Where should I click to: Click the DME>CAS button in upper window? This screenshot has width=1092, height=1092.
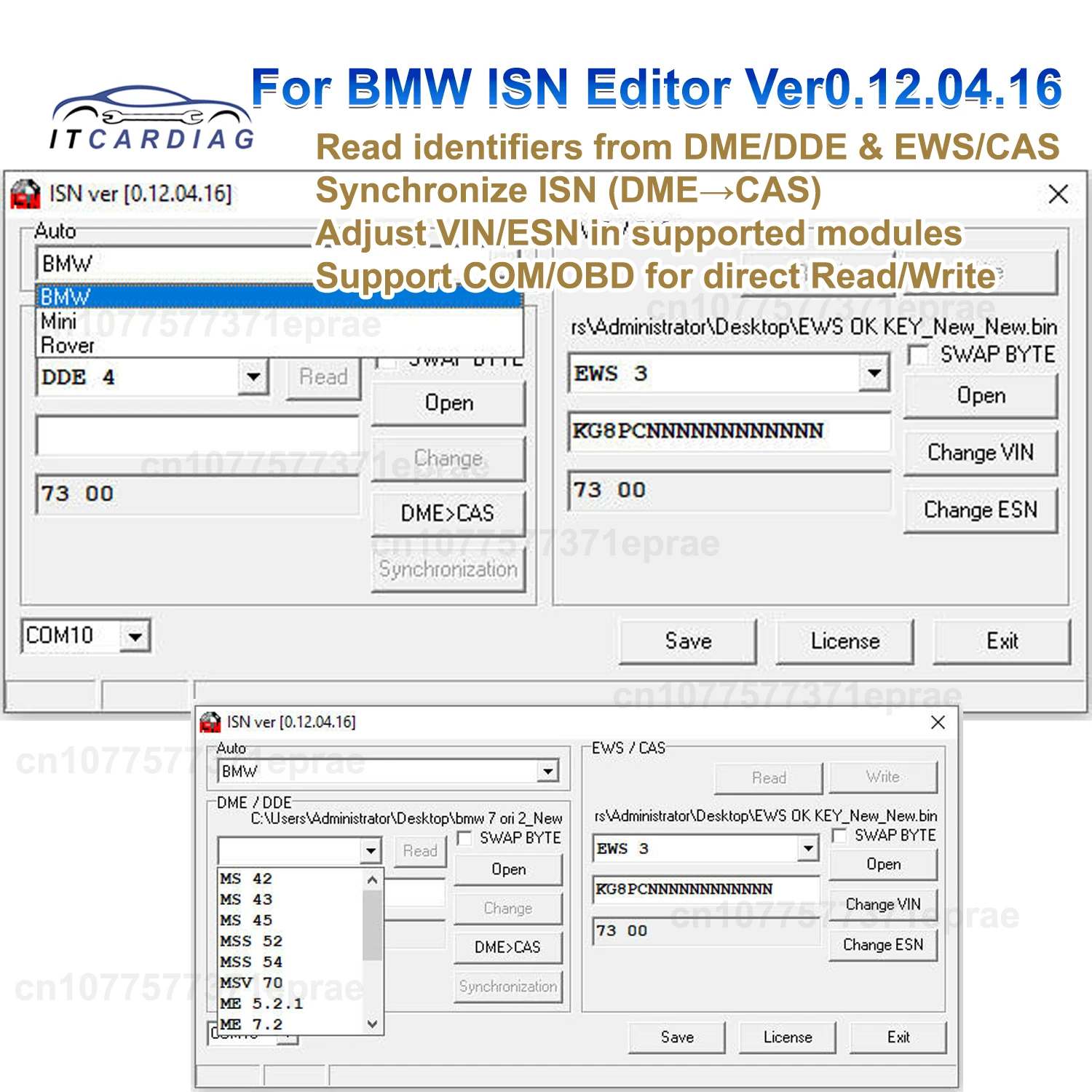(x=448, y=513)
